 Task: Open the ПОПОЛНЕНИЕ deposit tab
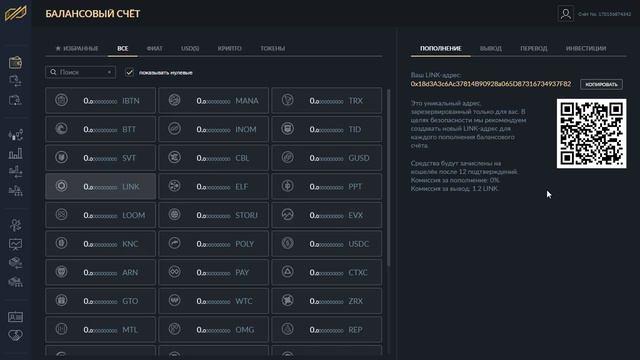pos(440,48)
